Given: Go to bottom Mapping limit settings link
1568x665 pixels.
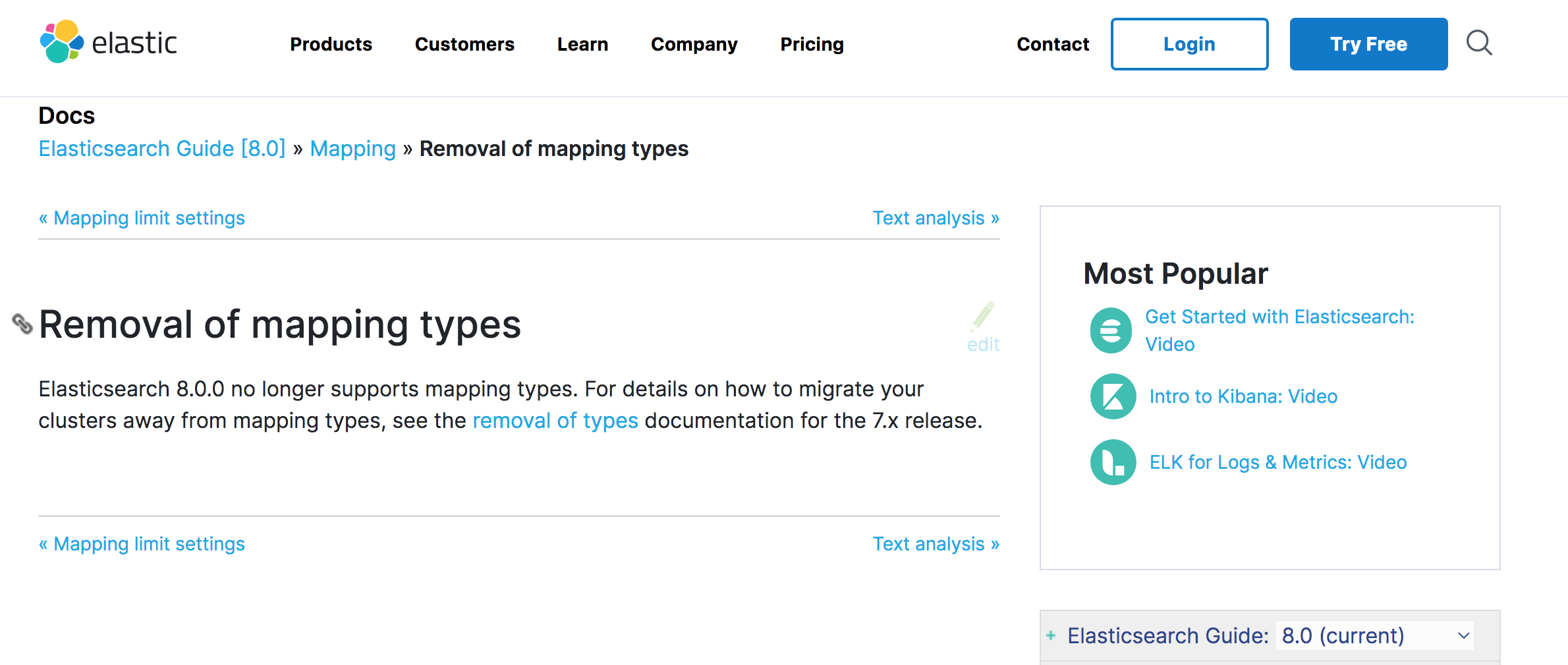Looking at the screenshot, I should 142,544.
